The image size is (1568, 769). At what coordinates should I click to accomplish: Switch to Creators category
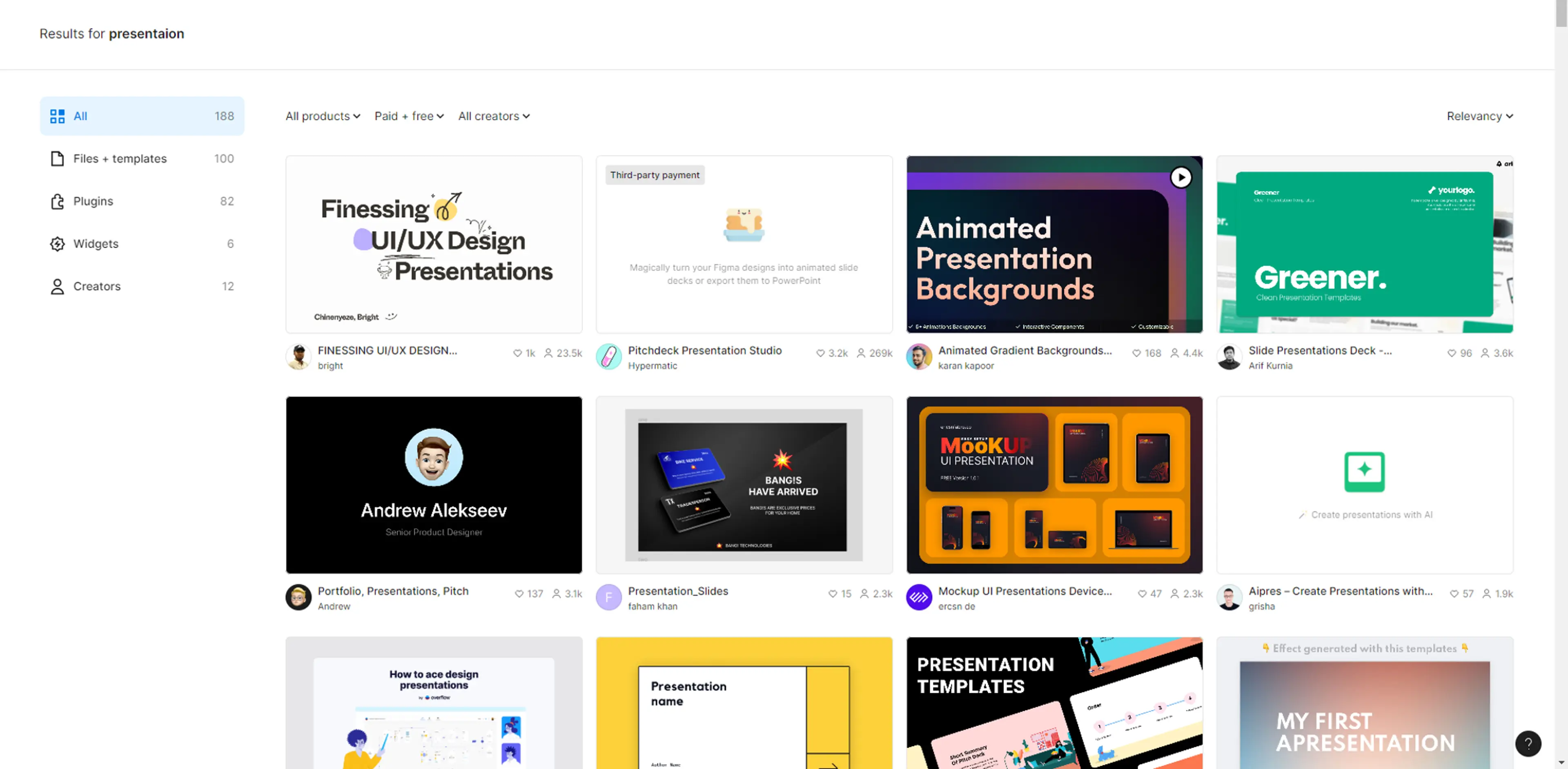pos(142,287)
